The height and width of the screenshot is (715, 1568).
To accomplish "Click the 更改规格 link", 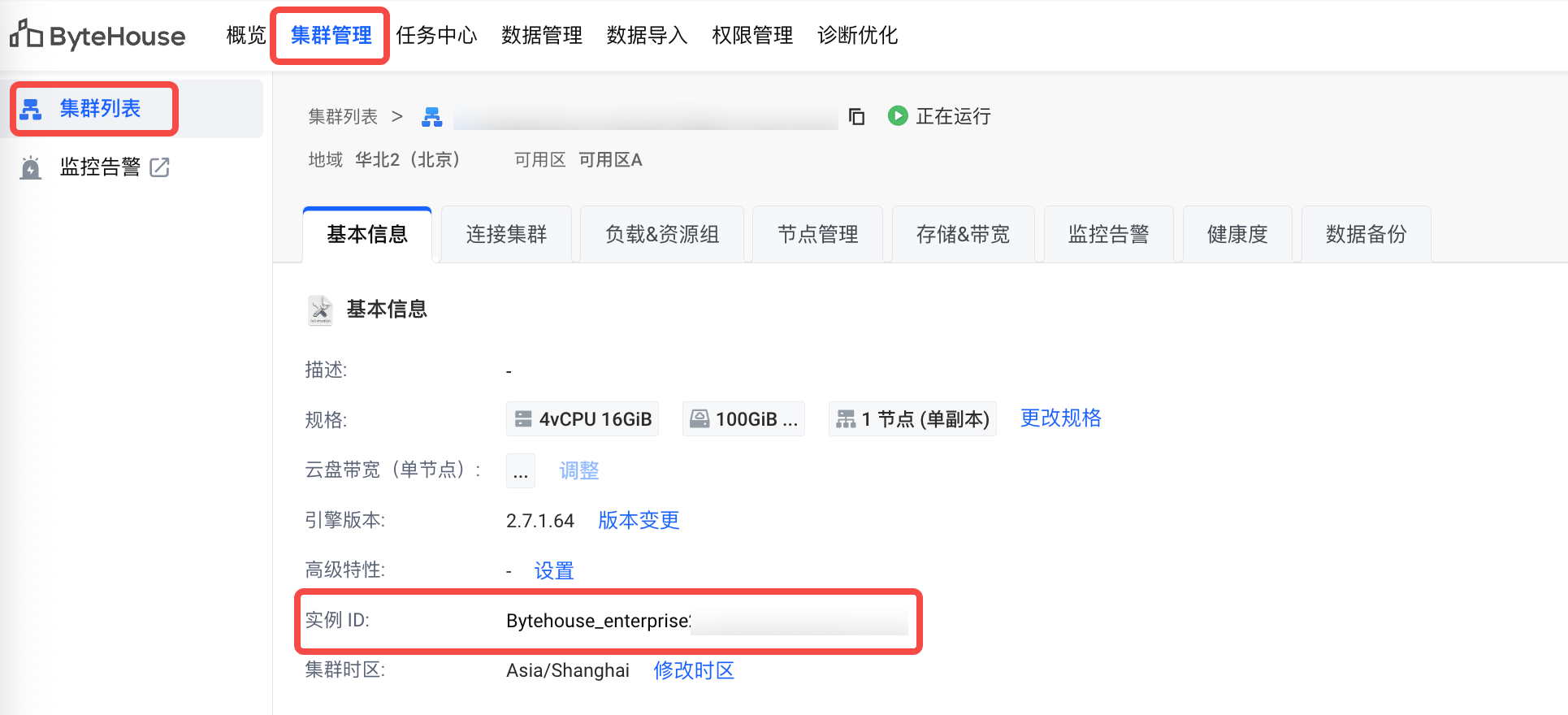I will [x=1060, y=418].
